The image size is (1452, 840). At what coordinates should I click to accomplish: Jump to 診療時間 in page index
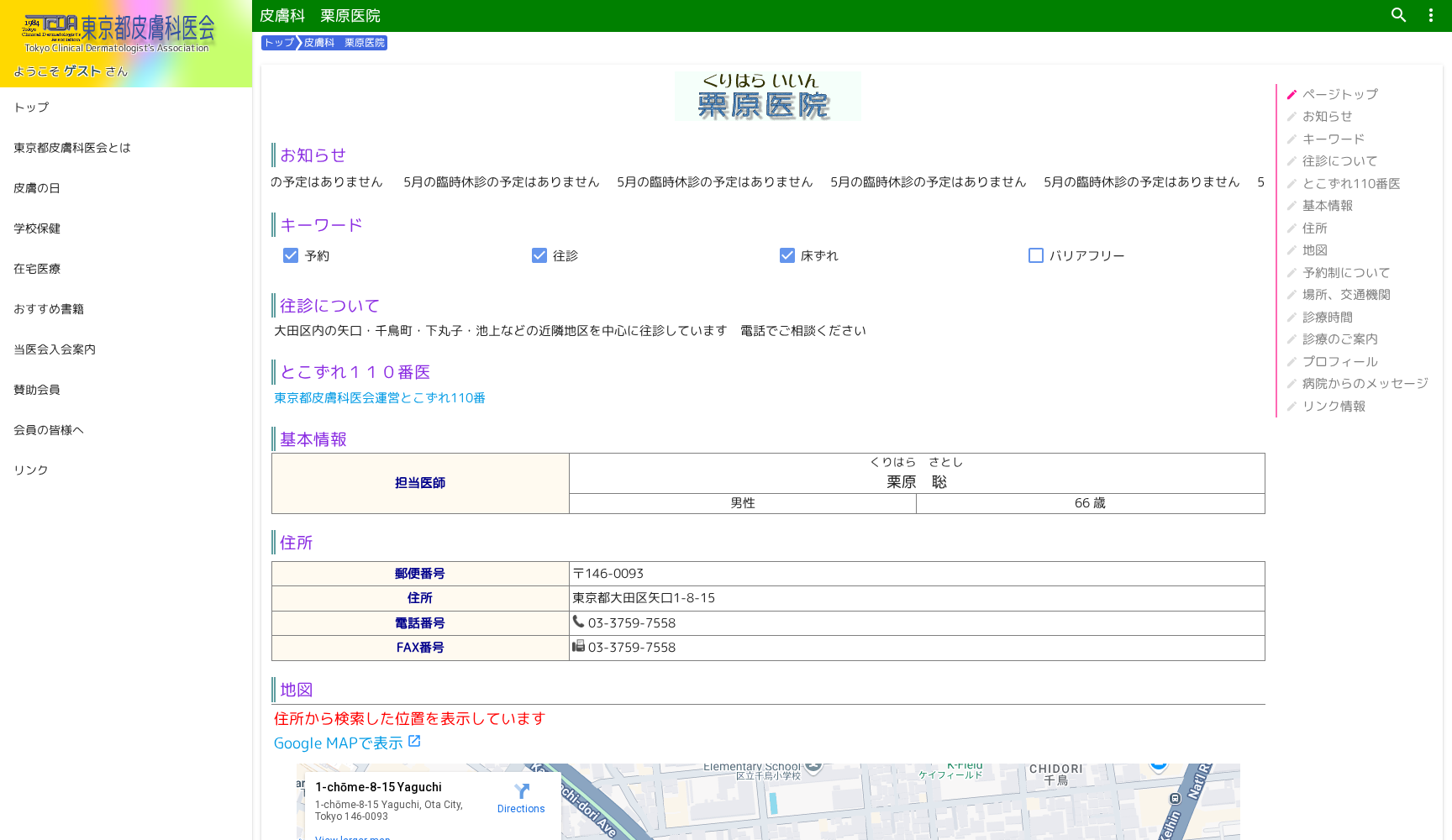1328,317
